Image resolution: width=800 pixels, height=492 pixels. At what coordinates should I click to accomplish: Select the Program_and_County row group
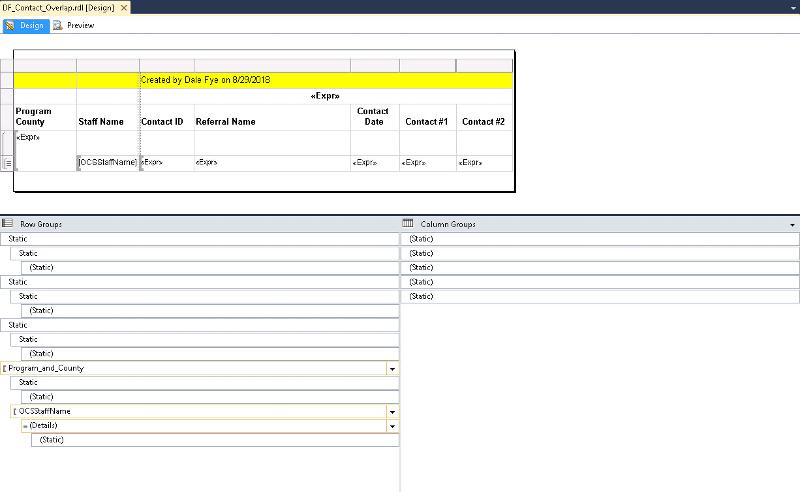point(194,368)
